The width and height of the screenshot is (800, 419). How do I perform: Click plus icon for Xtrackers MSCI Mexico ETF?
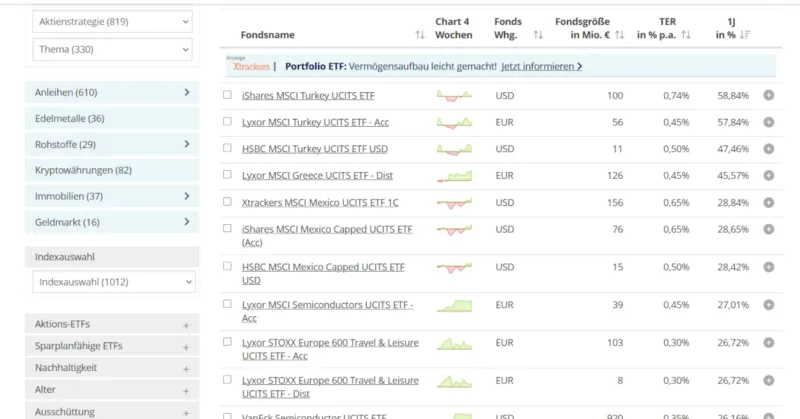coord(768,202)
